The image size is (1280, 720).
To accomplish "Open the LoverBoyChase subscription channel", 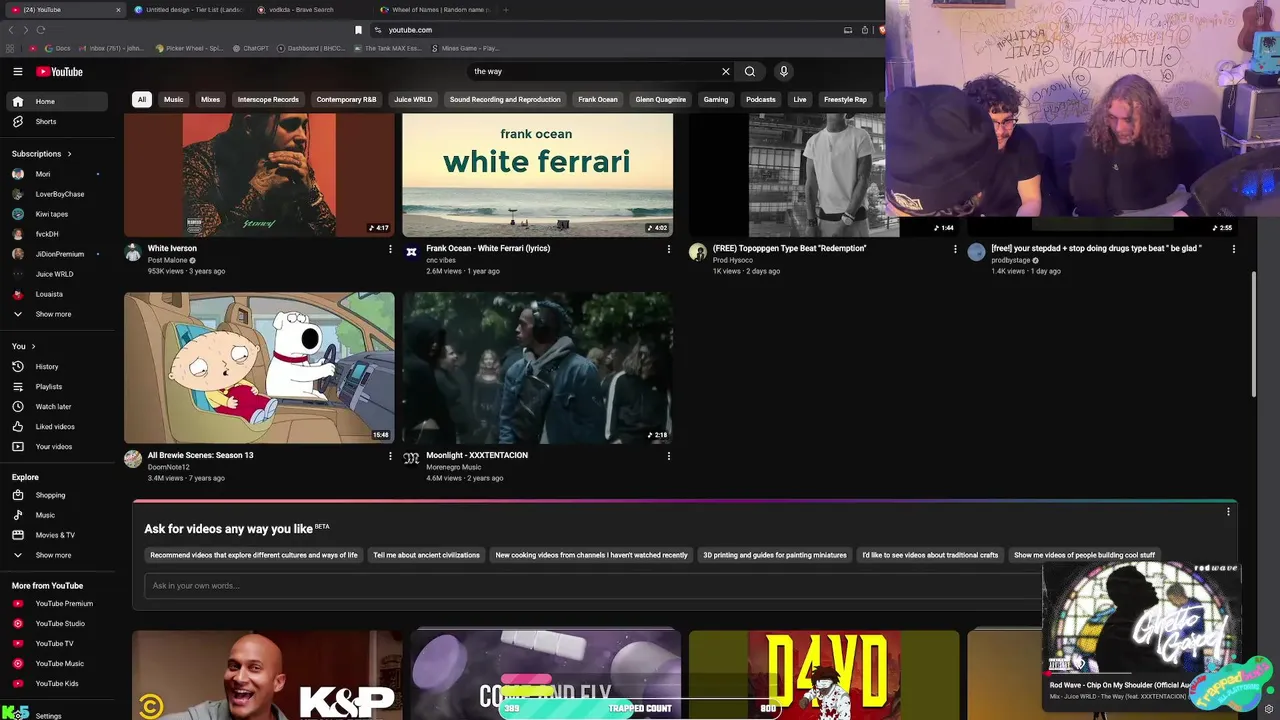I will (x=58, y=194).
